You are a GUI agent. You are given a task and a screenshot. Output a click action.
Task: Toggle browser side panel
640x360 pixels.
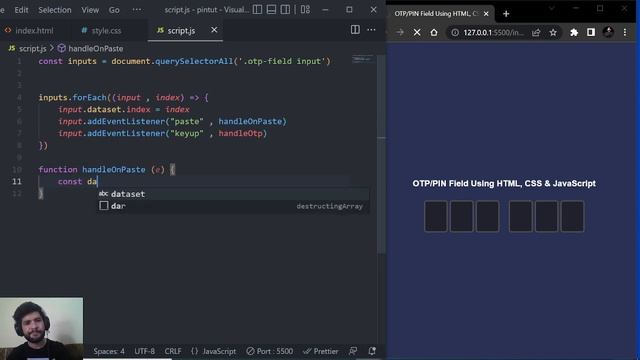591,32
